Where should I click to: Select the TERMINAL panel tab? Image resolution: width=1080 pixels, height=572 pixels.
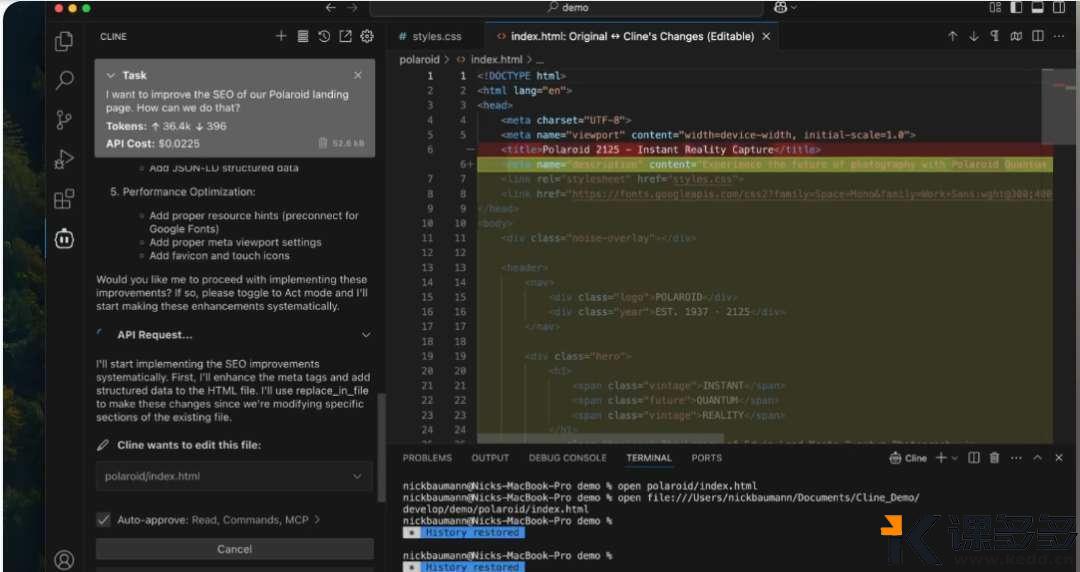pos(648,458)
